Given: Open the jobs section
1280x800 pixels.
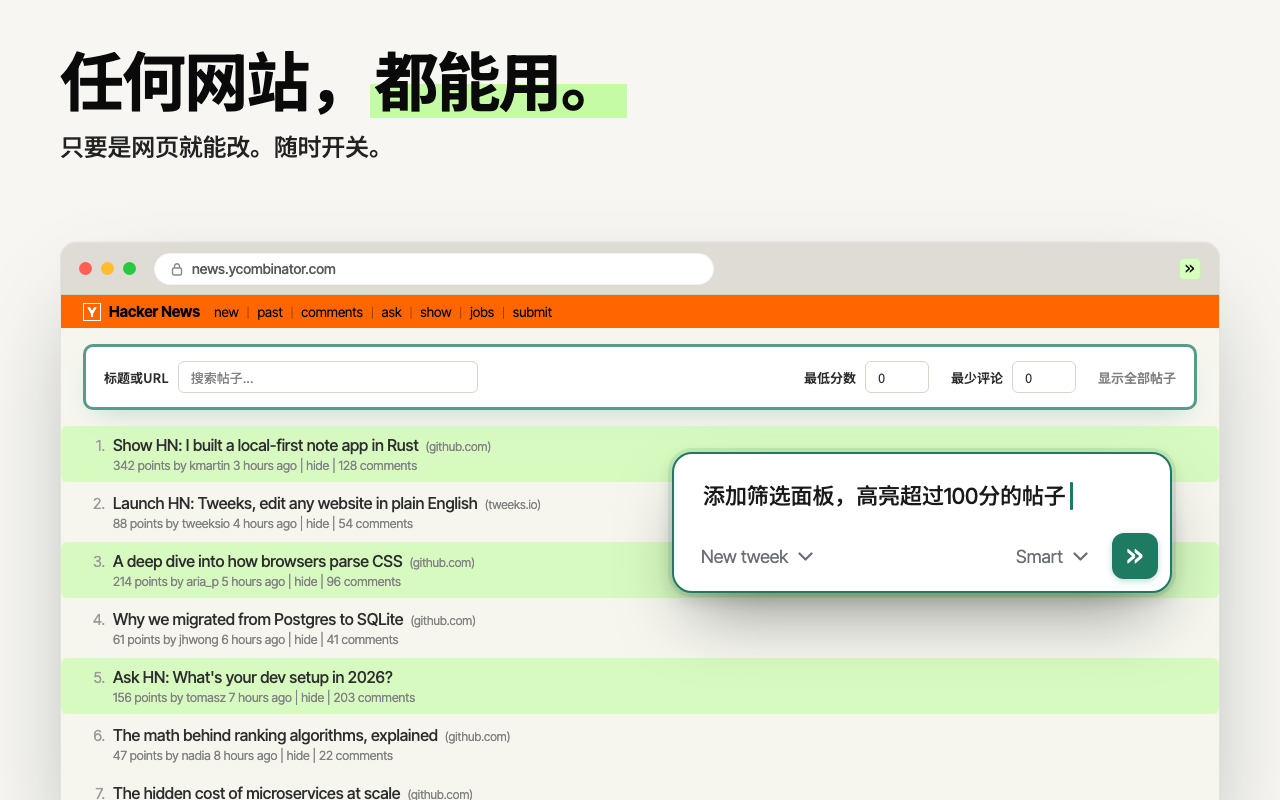Looking at the screenshot, I should [x=482, y=312].
